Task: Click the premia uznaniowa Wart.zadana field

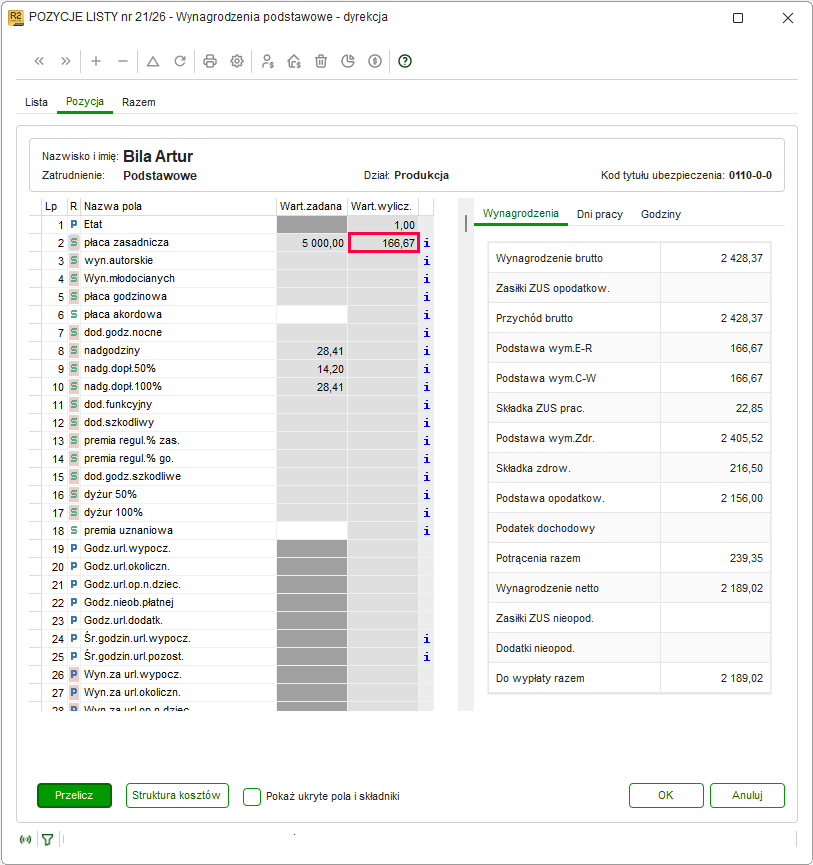Action: pyautogui.click(x=312, y=531)
